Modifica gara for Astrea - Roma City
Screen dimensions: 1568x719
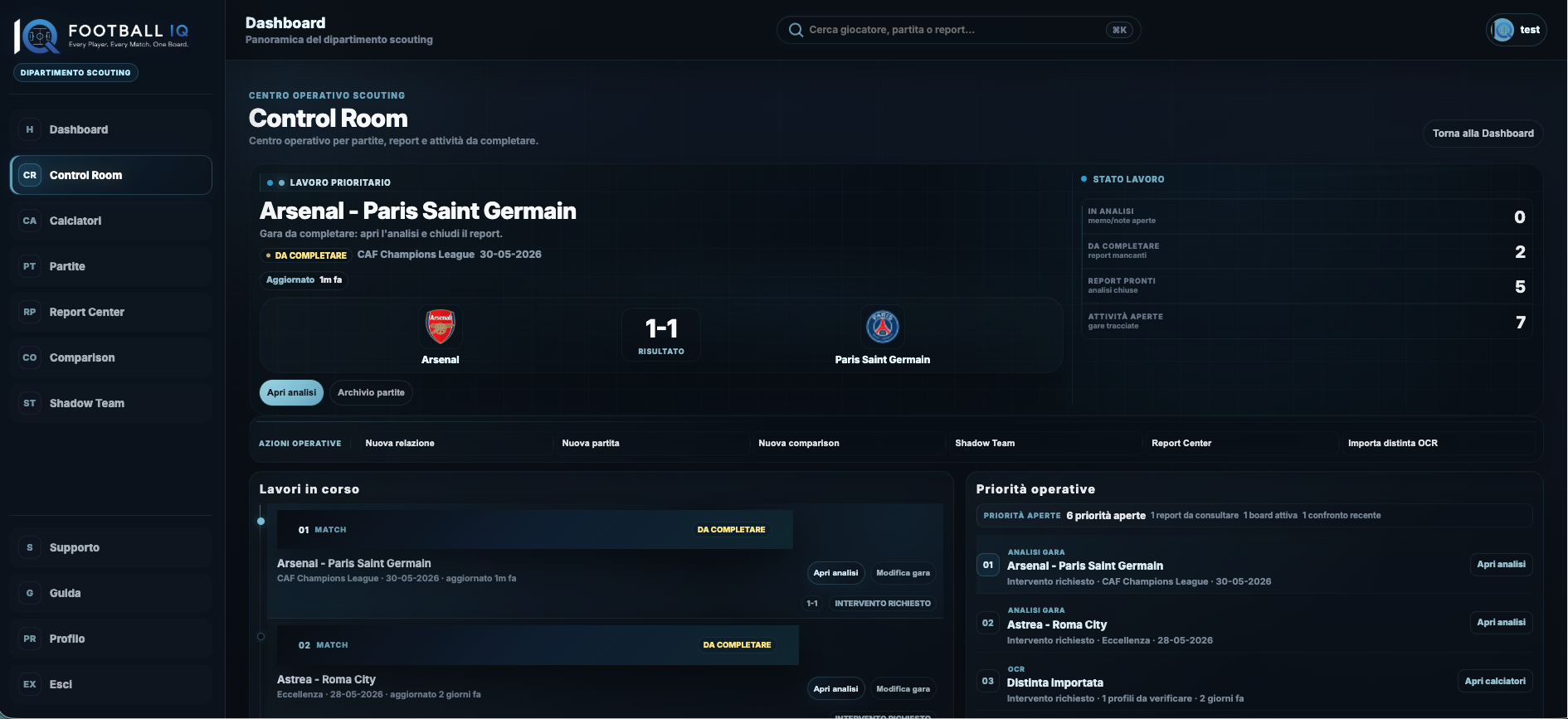(903, 689)
